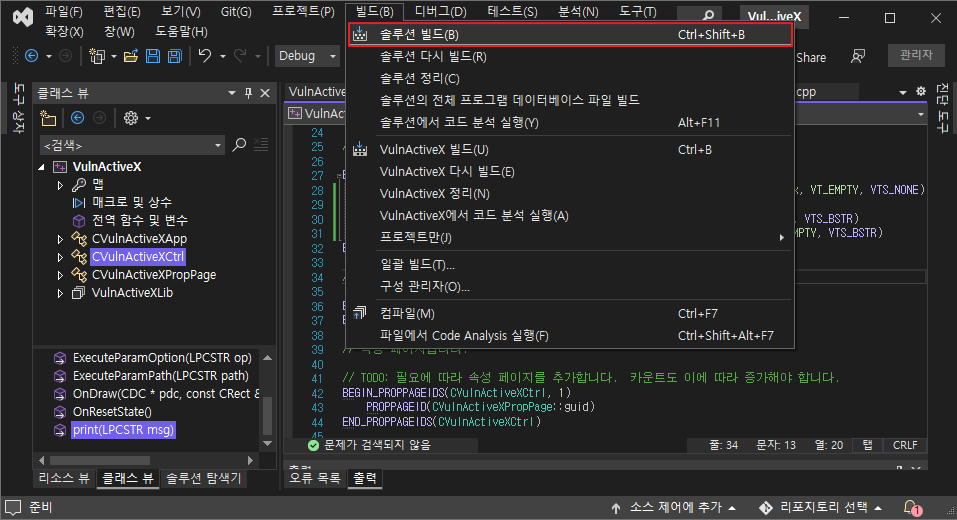Expand the VulnActiveXLib node
Viewport: 957px width, 520px height.
[x=60, y=294]
